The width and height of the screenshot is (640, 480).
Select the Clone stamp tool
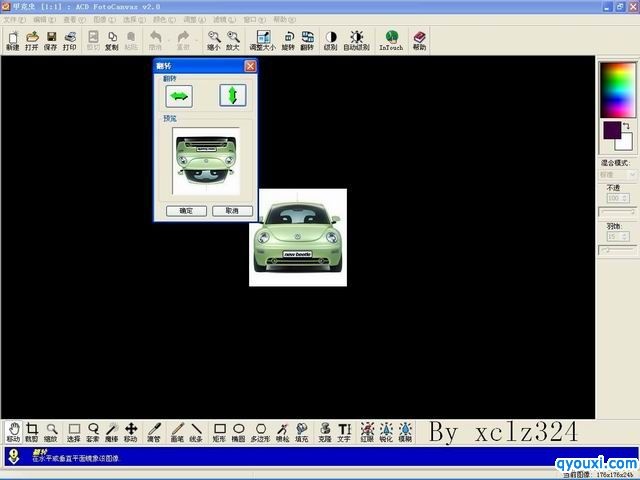(x=325, y=431)
